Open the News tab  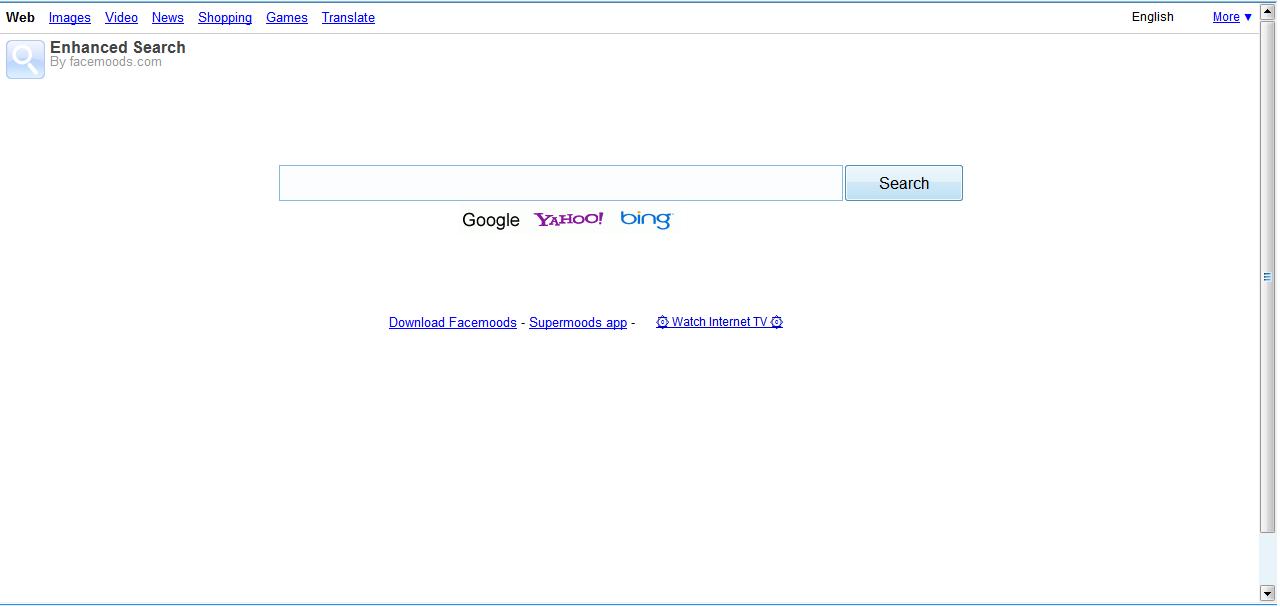coord(168,18)
